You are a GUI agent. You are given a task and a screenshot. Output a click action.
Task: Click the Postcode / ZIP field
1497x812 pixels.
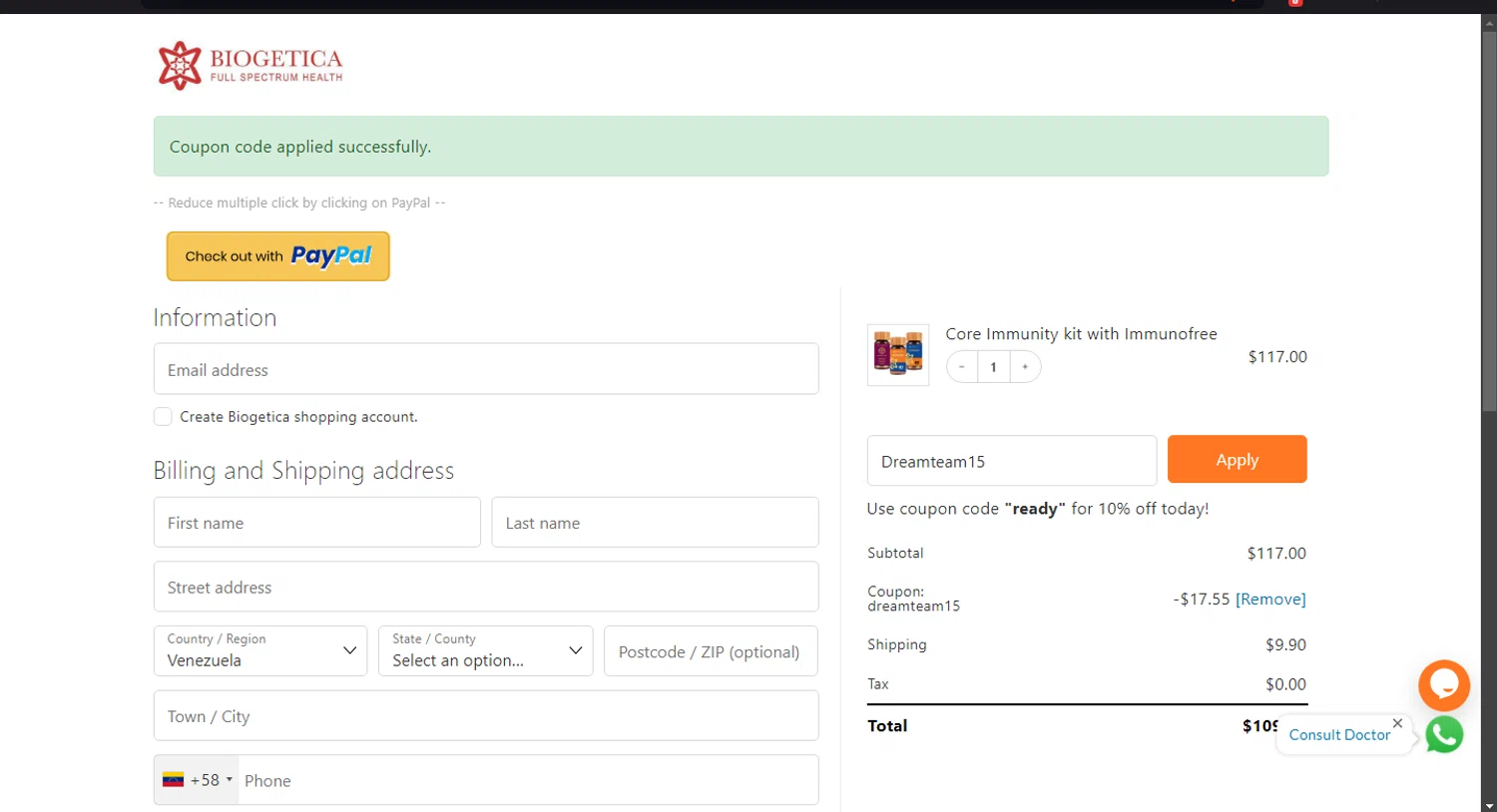click(711, 650)
